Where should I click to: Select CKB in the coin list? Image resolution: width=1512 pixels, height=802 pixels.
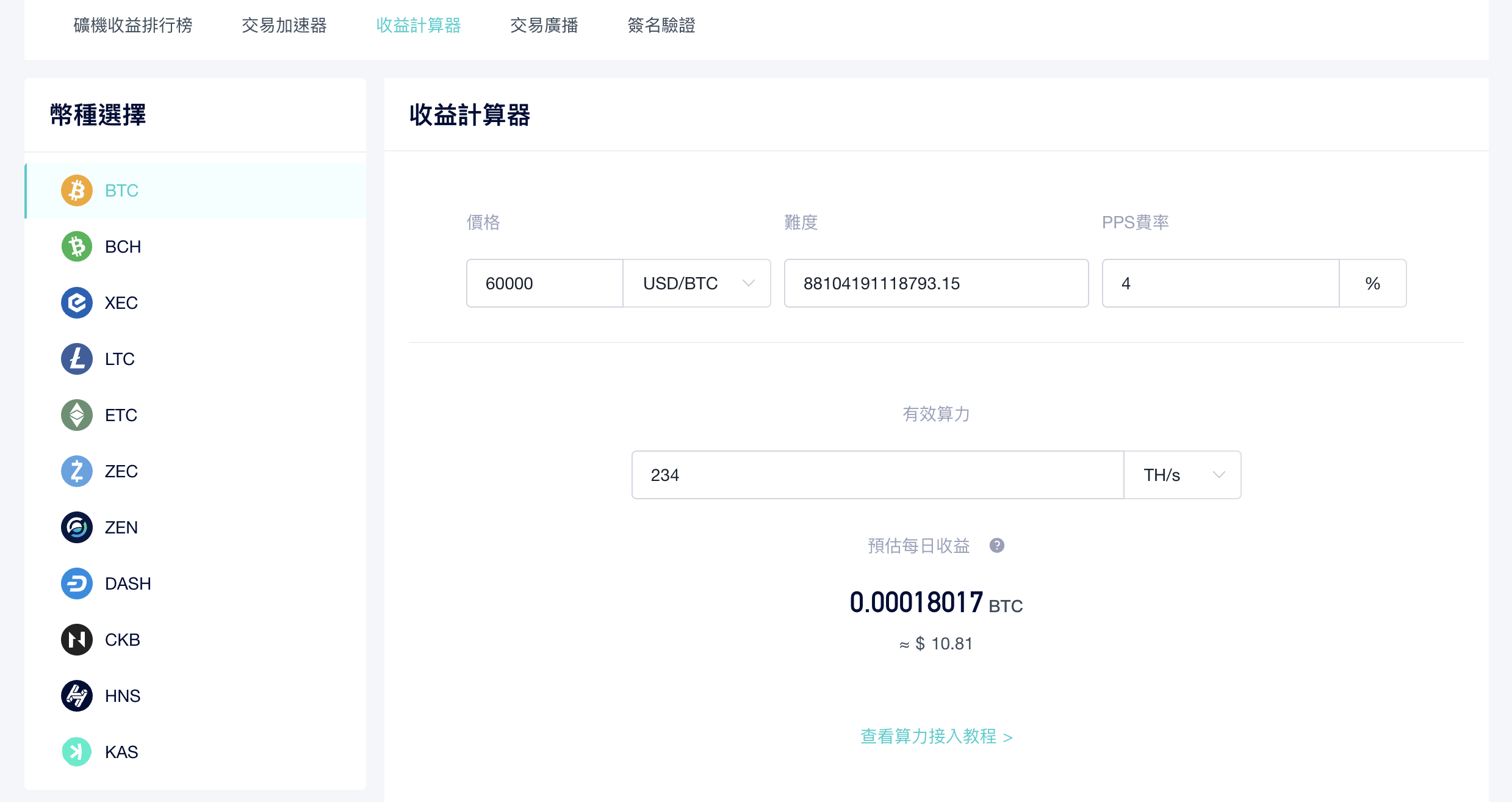pyautogui.click(x=195, y=640)
